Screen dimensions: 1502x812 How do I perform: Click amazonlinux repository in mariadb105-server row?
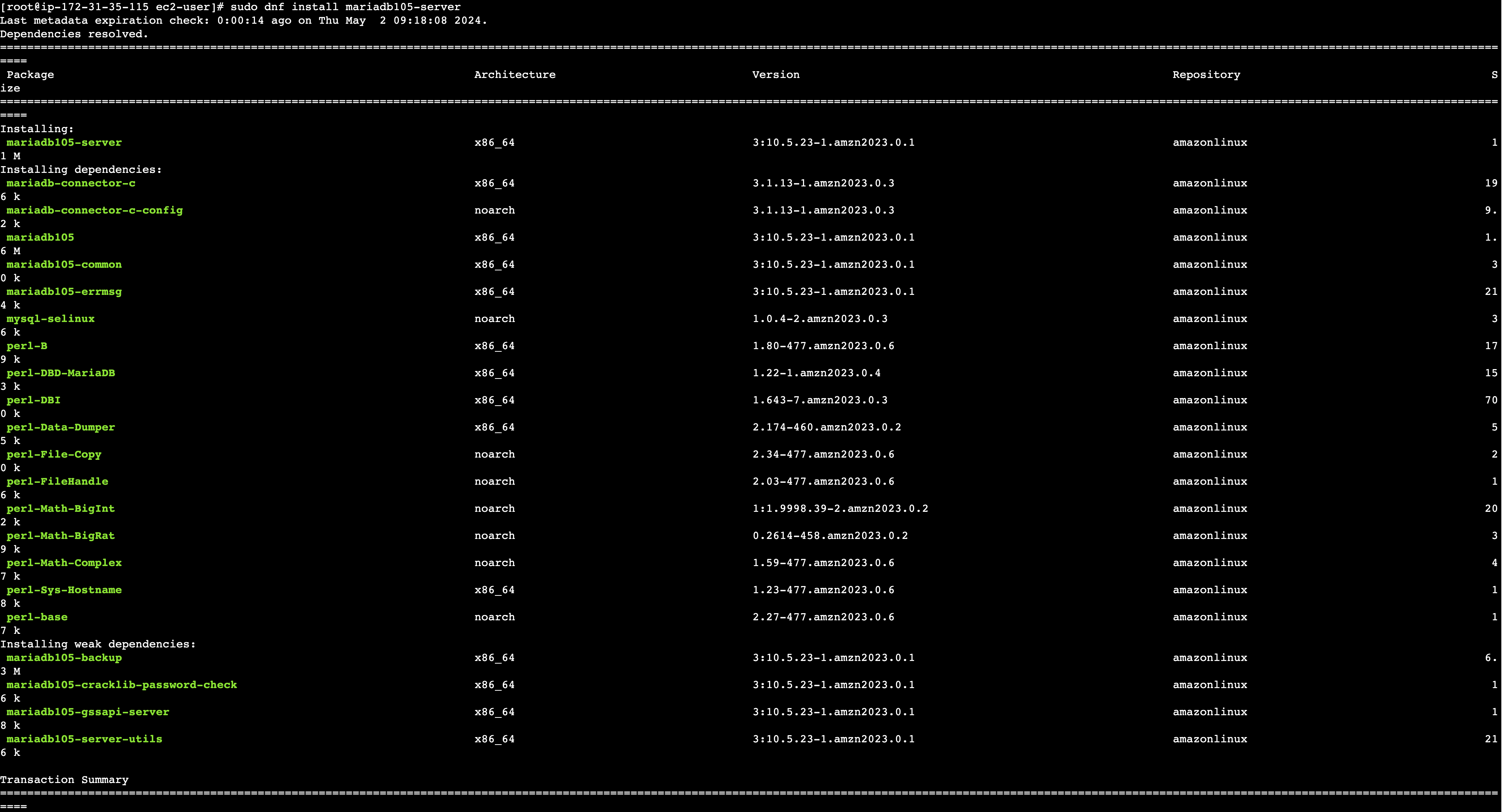(1210, 142)
